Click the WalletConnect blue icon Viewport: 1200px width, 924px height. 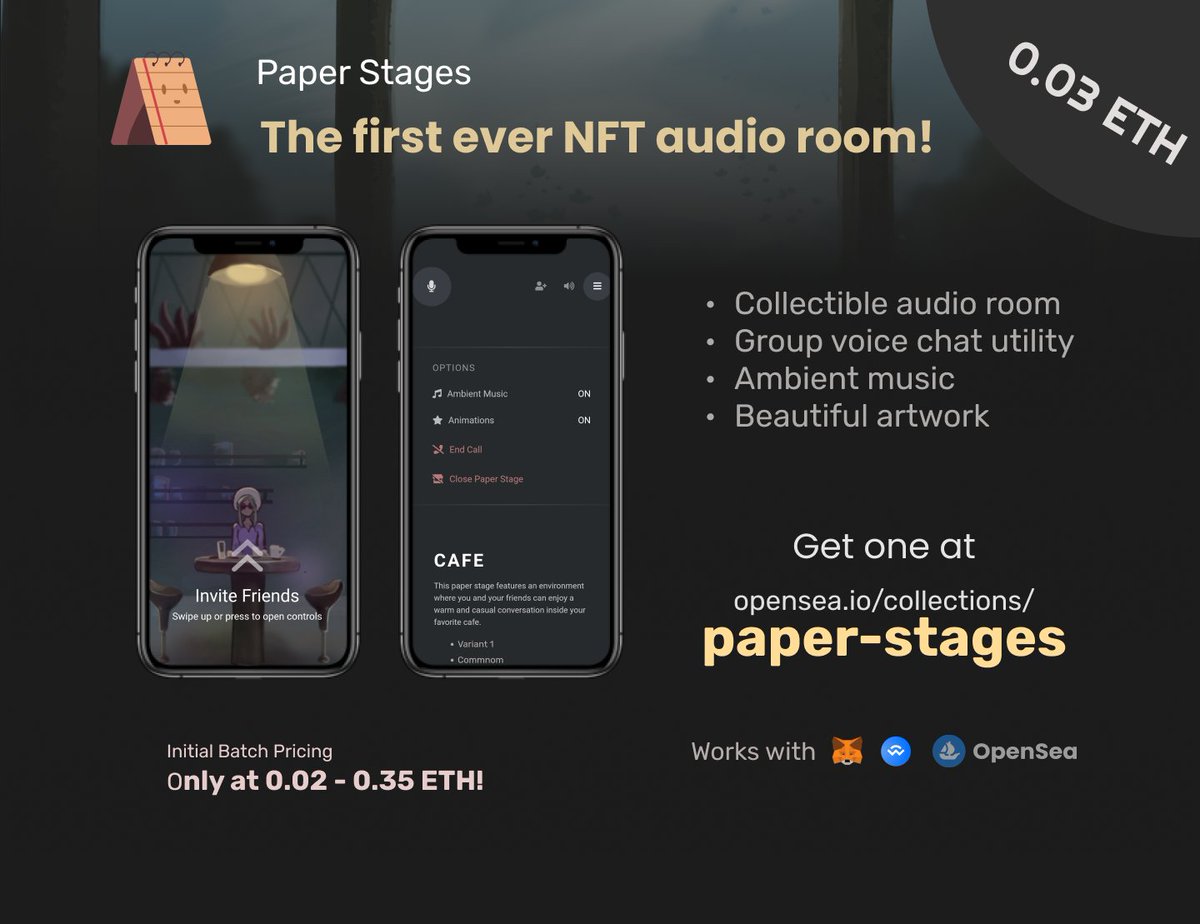[896, 751]
